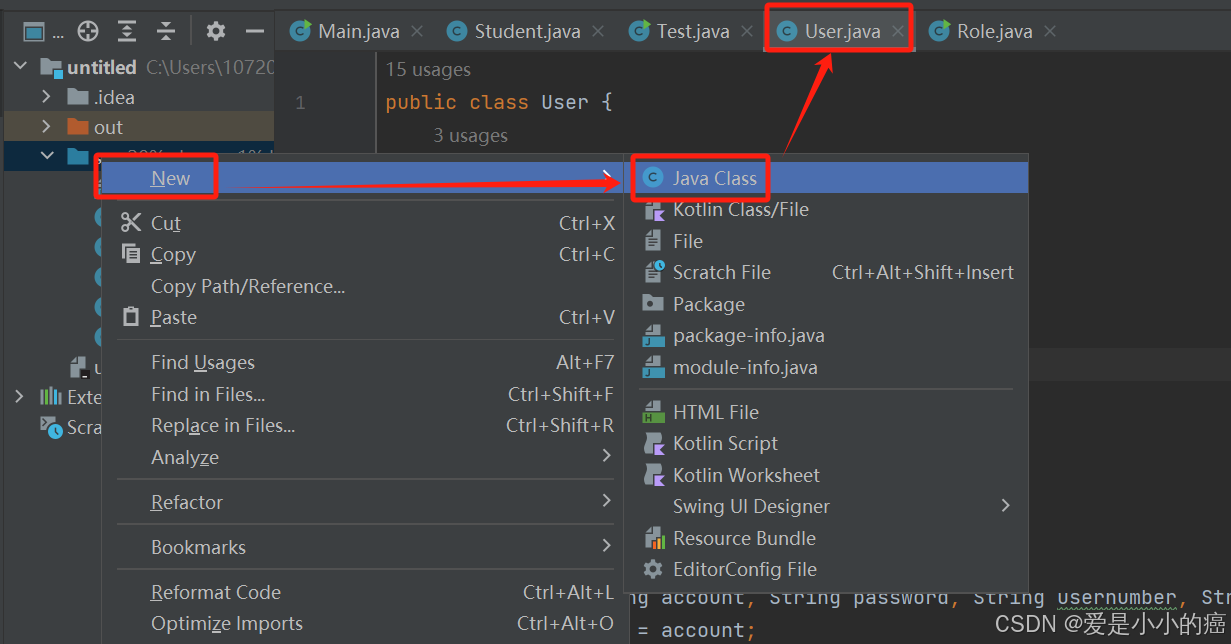The height and width of the screenshot is (644, 1231).
Task: Click the package-info.java icon
Action: pyautogui.click(x=653, y=336)
